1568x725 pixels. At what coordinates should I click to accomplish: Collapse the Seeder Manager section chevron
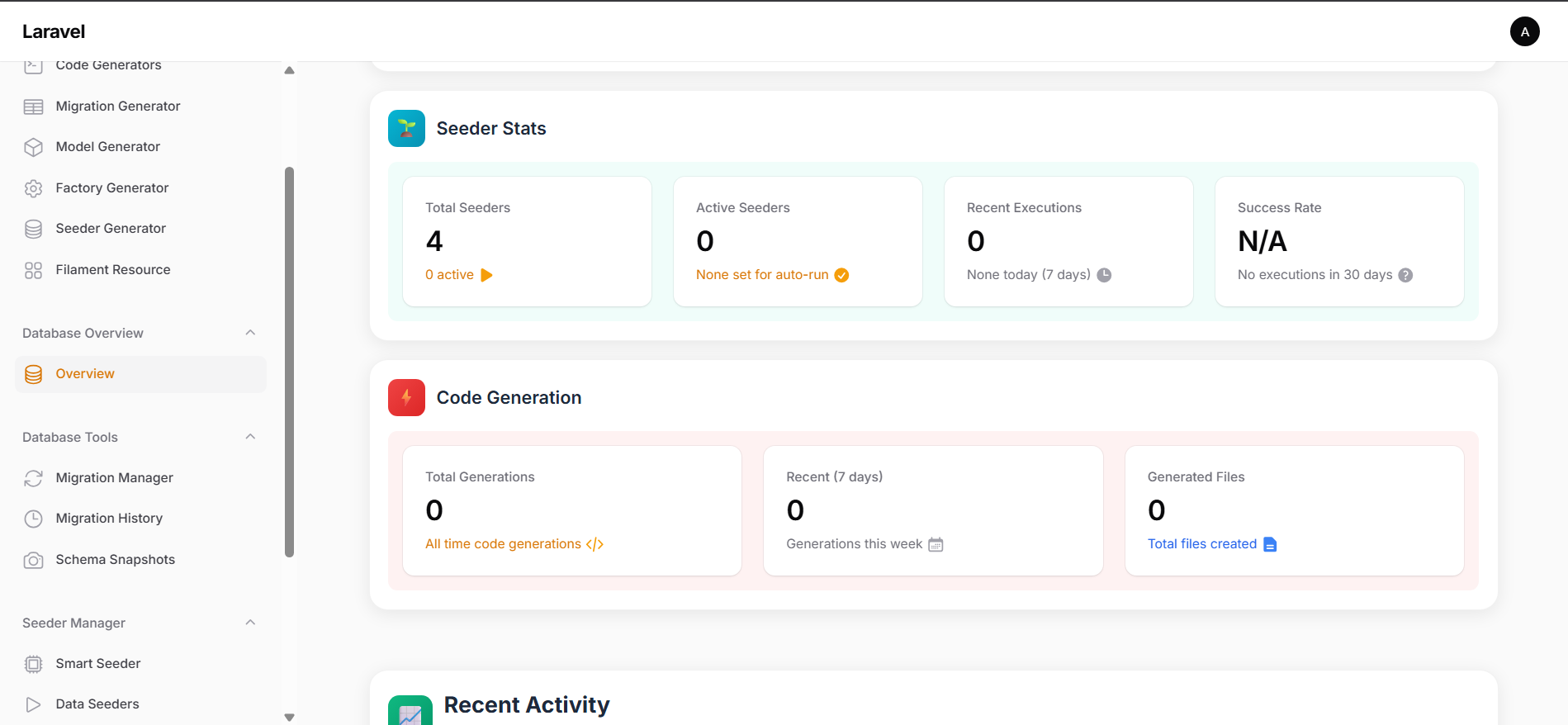[250, 623]
